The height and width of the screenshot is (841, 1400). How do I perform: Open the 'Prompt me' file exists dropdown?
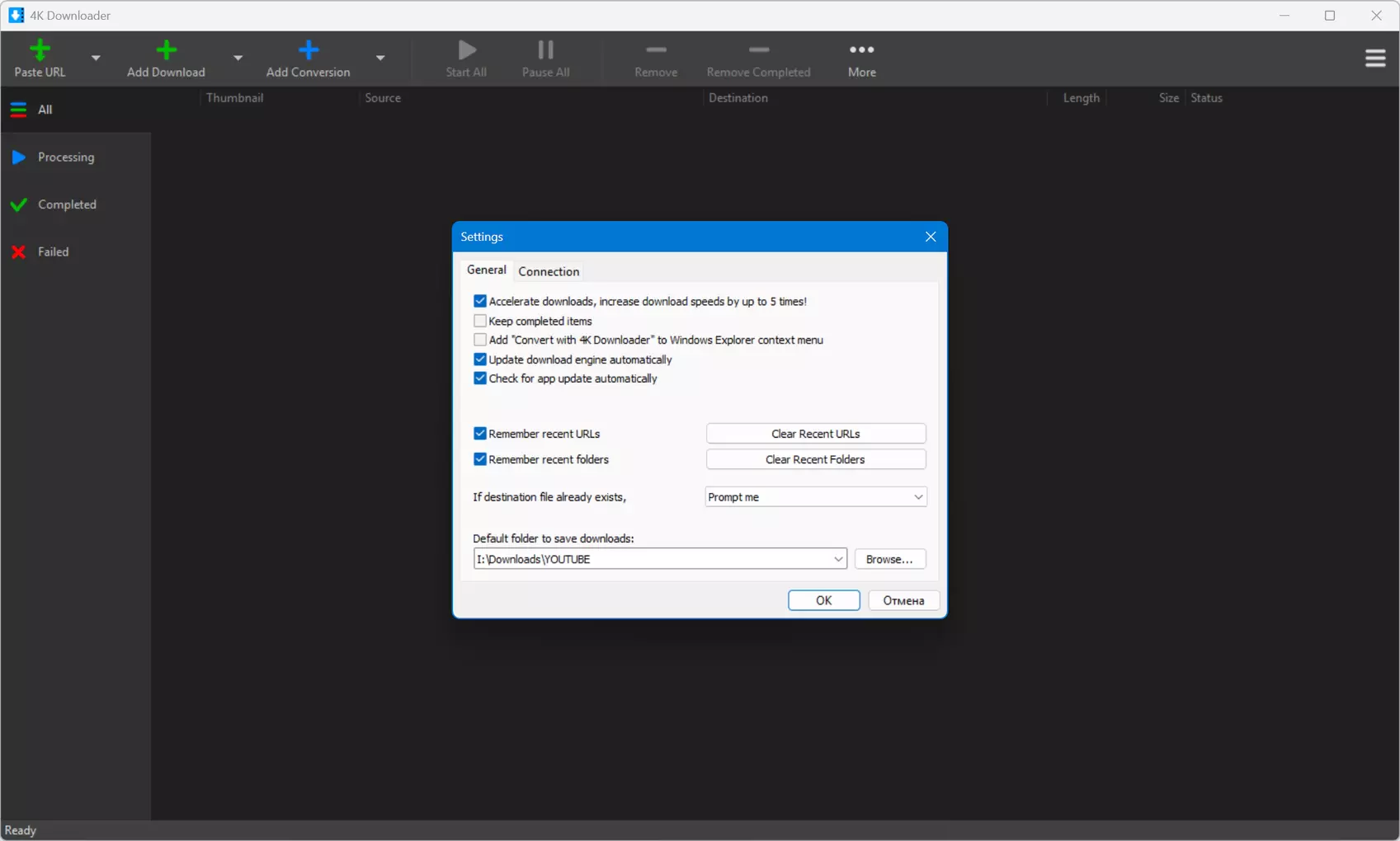[x=816, y=497]
